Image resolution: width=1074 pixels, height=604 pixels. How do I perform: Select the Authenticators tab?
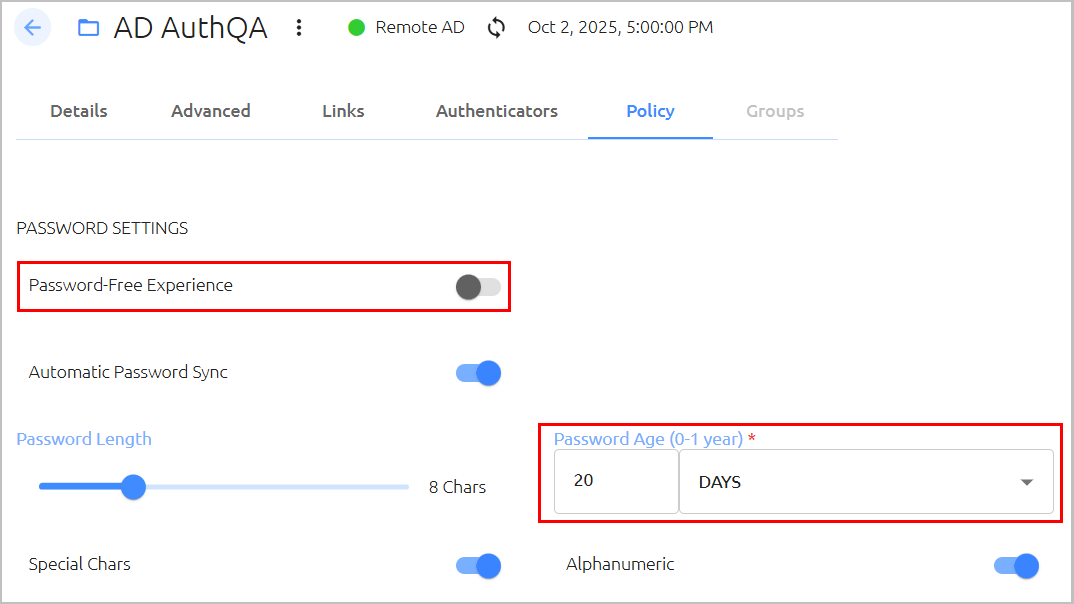coord(497,111)
